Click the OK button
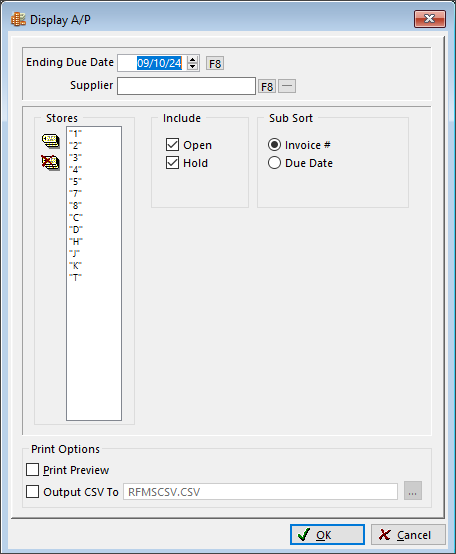Viewport: 456px width, 554px height. click(327, 535)
